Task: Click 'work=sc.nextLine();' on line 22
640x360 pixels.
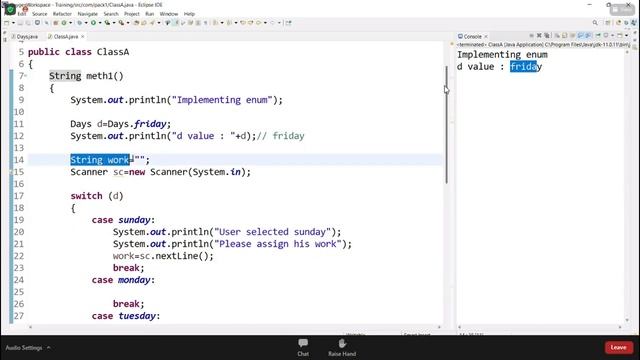Action: [163, 256]
